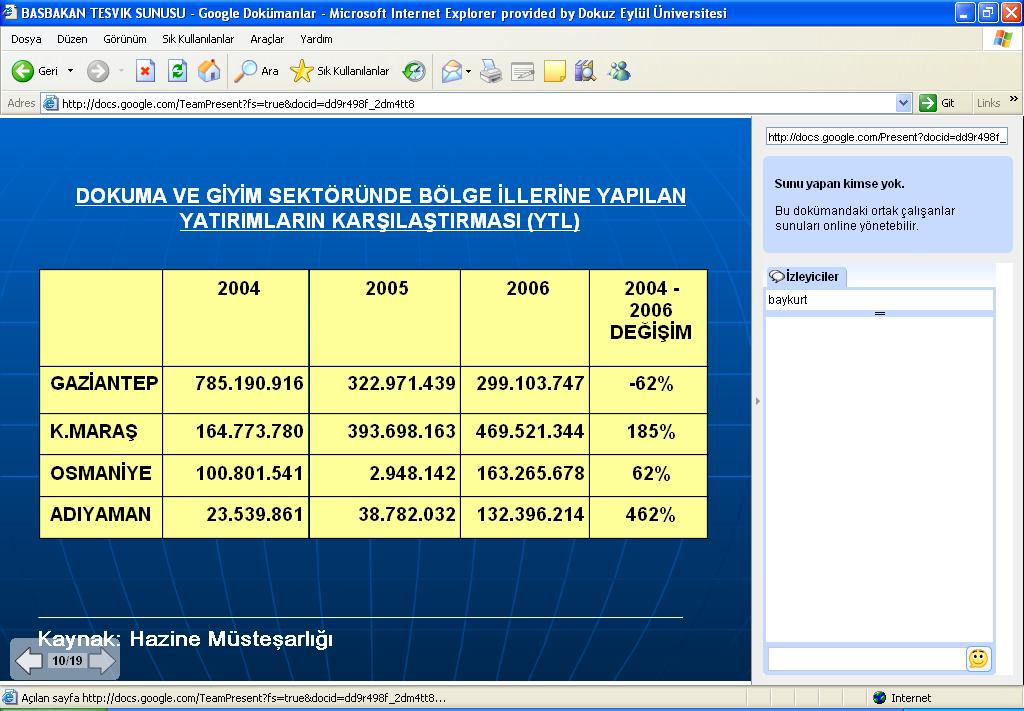Click the chat panel divider handle
Image resolution: width=1024 pixels, height=711 pixels.
[880, 314]
